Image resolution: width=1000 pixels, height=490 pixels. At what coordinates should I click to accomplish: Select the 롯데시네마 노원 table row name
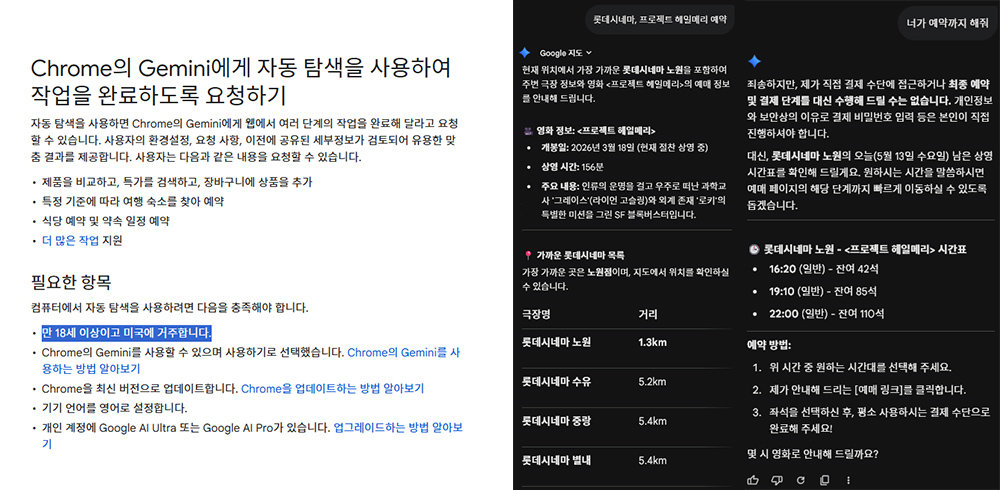(x=556, y=342)
